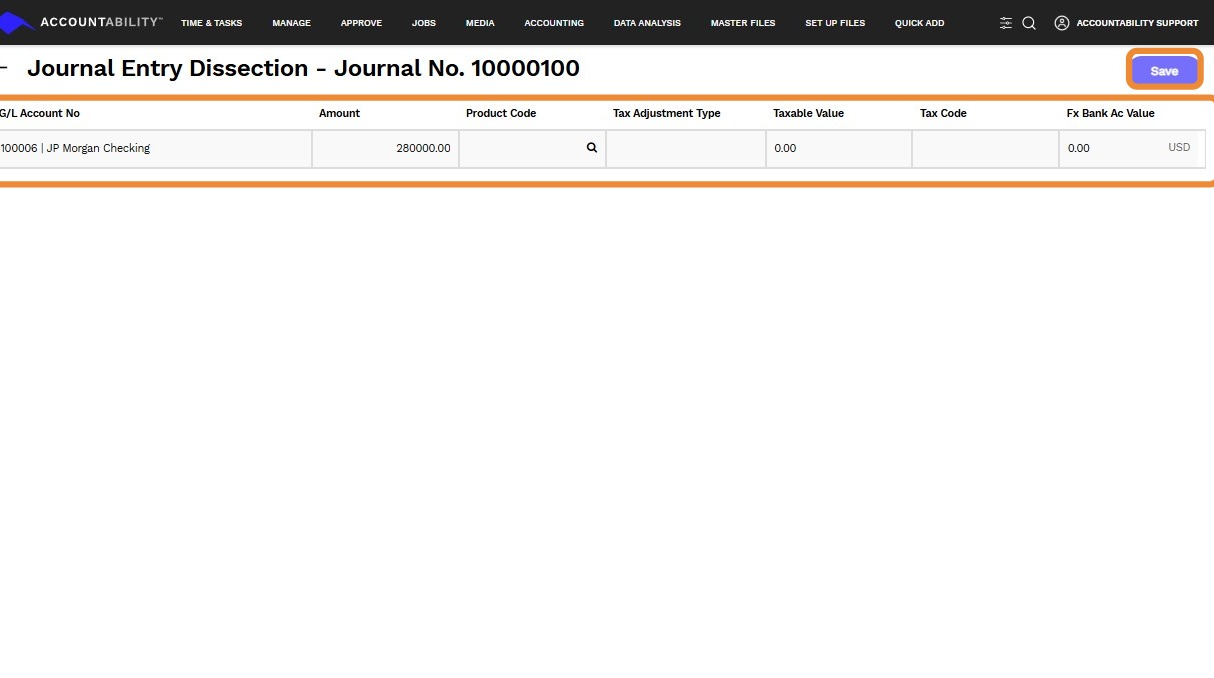The width and height of the screenshot is (1214, 678).
Task: Open the Quick Add menu
Action: point(919,23)
